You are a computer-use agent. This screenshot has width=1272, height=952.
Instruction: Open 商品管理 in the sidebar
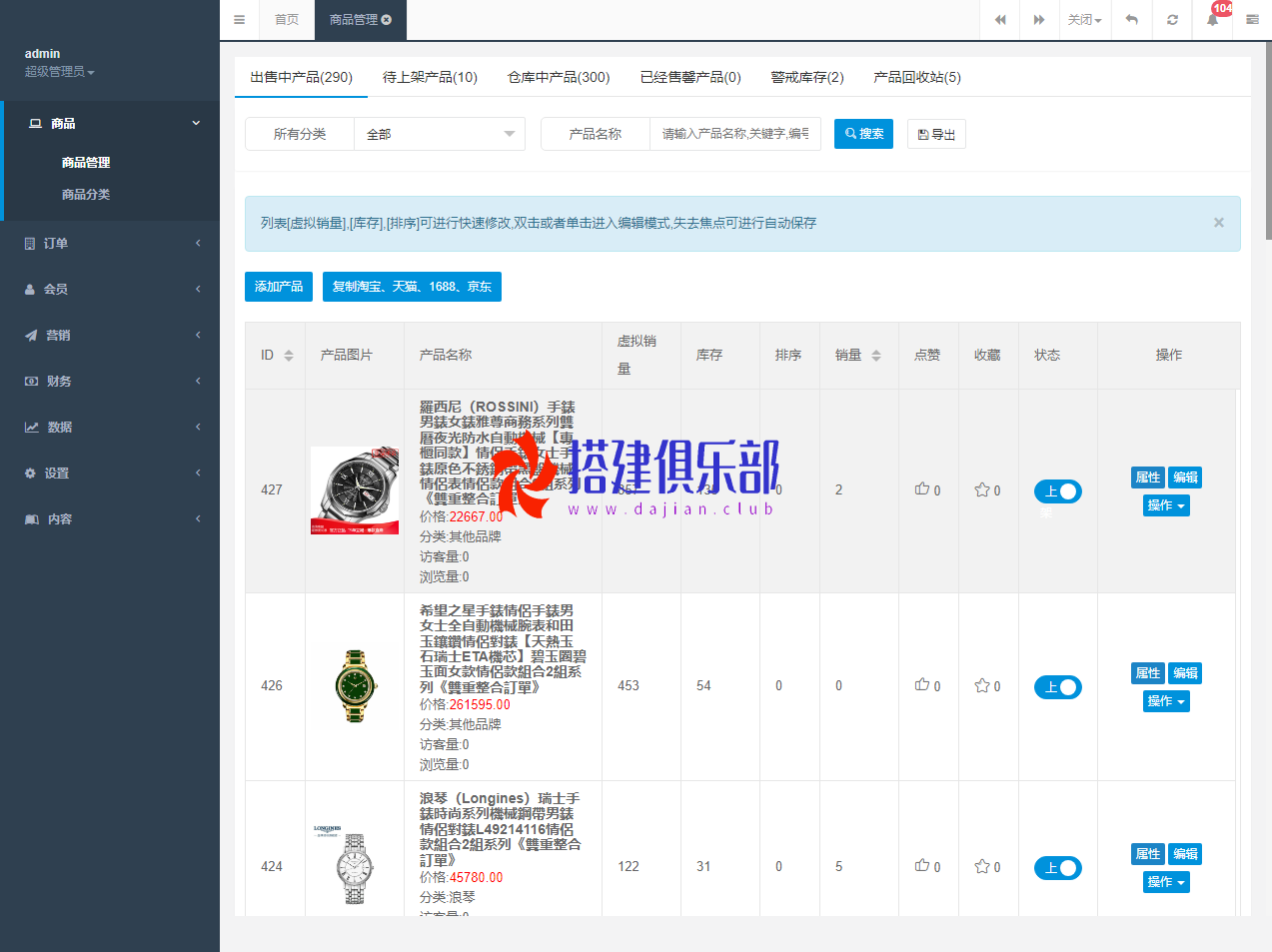coord(86,162)
